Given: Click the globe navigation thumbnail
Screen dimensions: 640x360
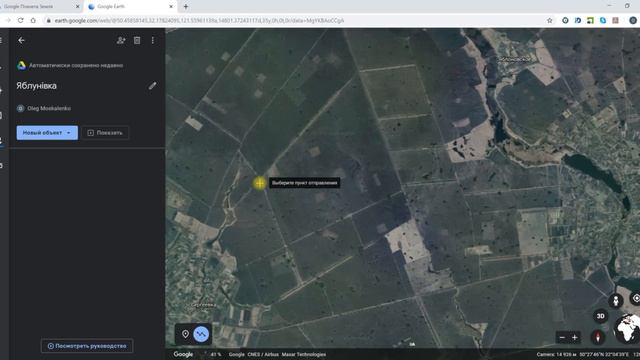Looking at the screenshot, I should coord(627,329).
